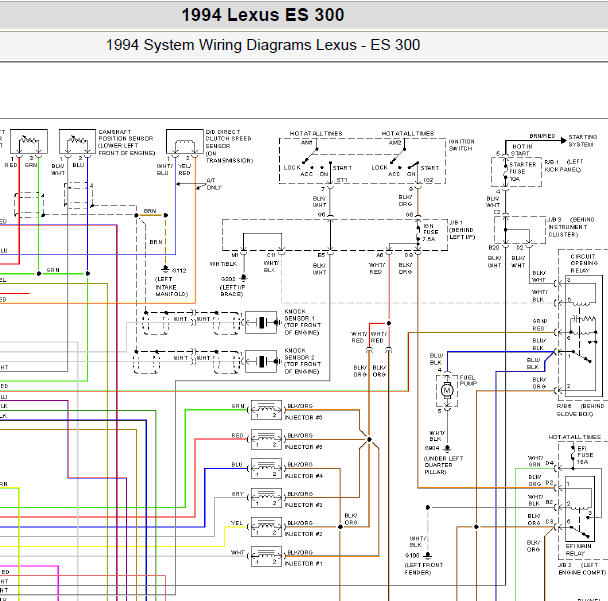
Task: Click the 'INJECTOR #4' label
Action: [x=304, y=476]
